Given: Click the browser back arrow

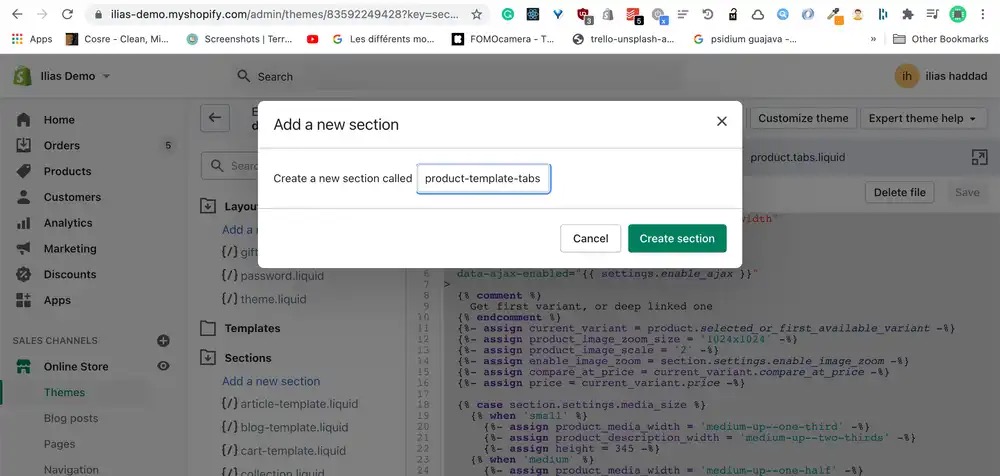Looking at the screenshot, I should (17, 14).
